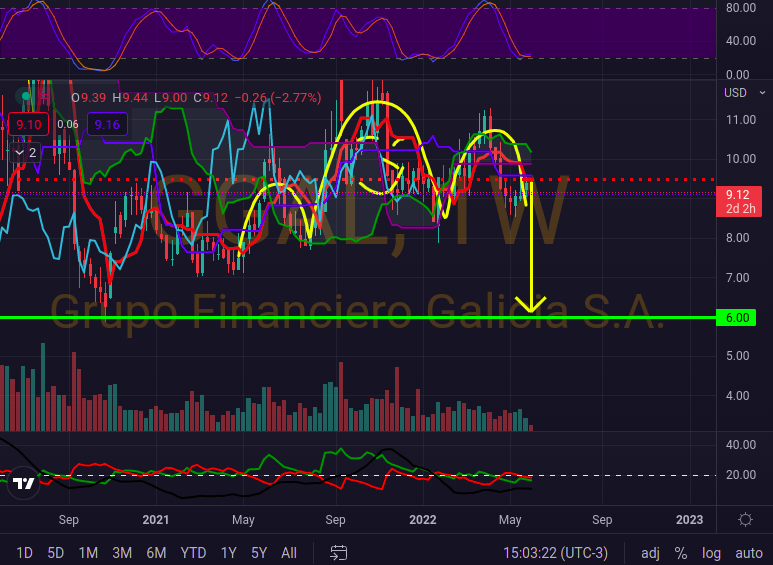Screen dimensions: 773x565
Task: Open the go-to-date calendar icon
Action: click(x=339, y=552)
